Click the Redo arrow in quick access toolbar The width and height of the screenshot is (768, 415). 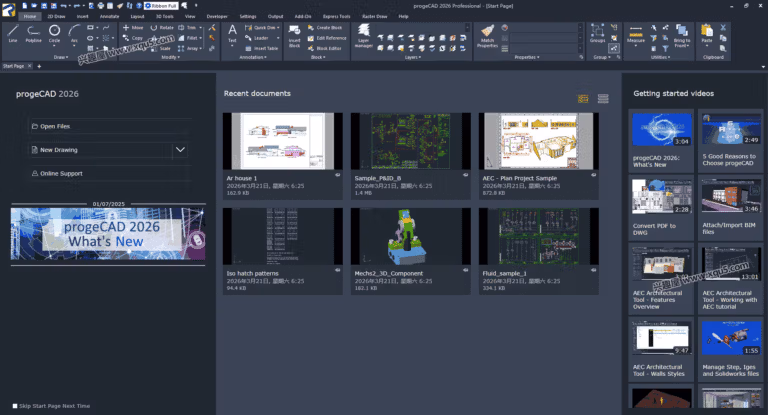[76, 6]
